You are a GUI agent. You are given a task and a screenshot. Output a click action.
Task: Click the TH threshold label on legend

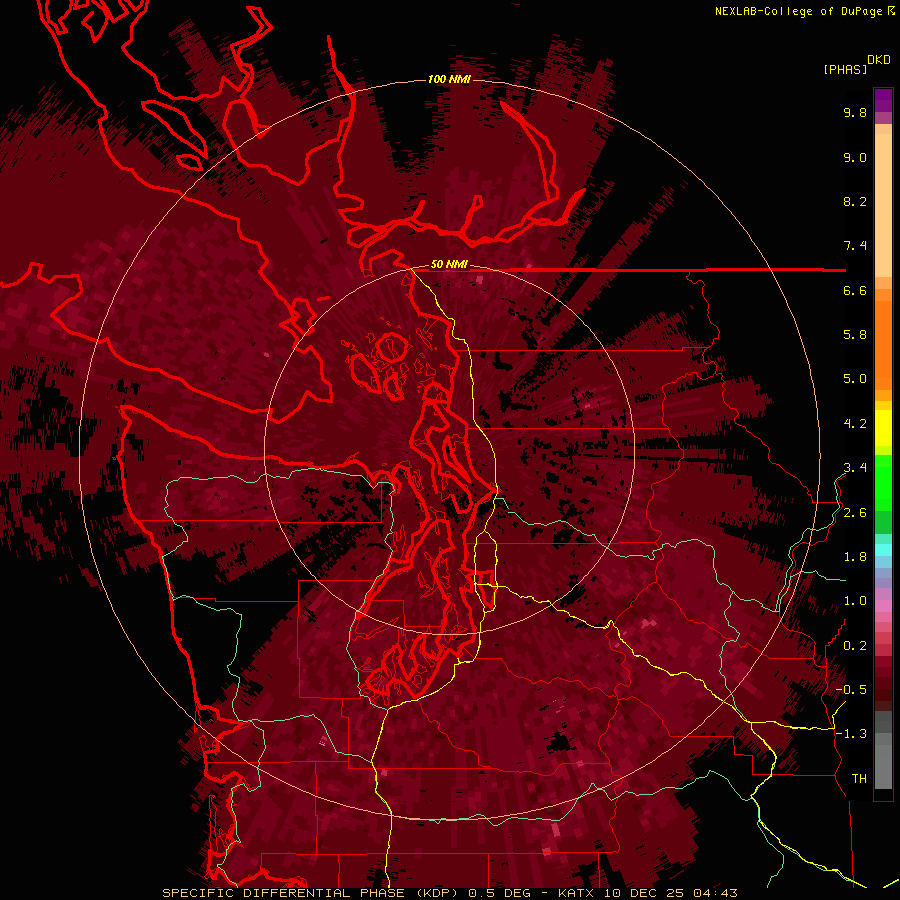[x=859, y=779]
